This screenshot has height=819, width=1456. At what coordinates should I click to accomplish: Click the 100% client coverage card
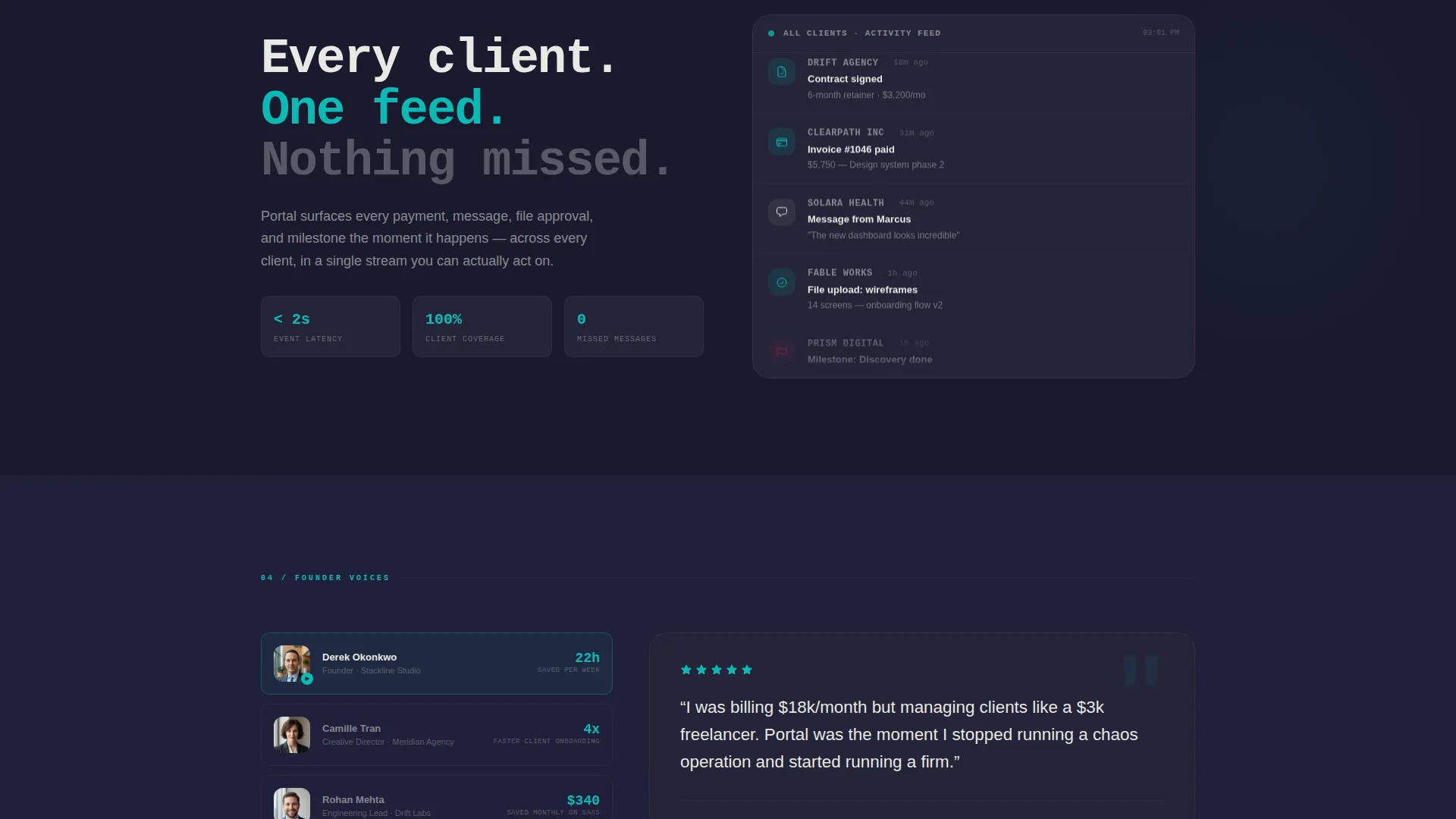tap(482, 326)
